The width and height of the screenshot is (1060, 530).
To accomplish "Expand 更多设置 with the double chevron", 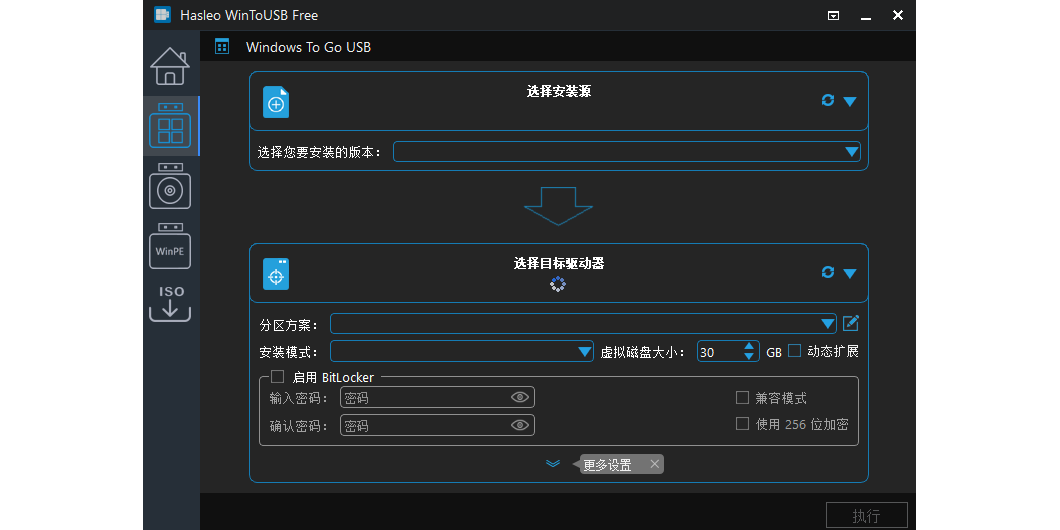I will pyautogui.click(x=553, y=464).
